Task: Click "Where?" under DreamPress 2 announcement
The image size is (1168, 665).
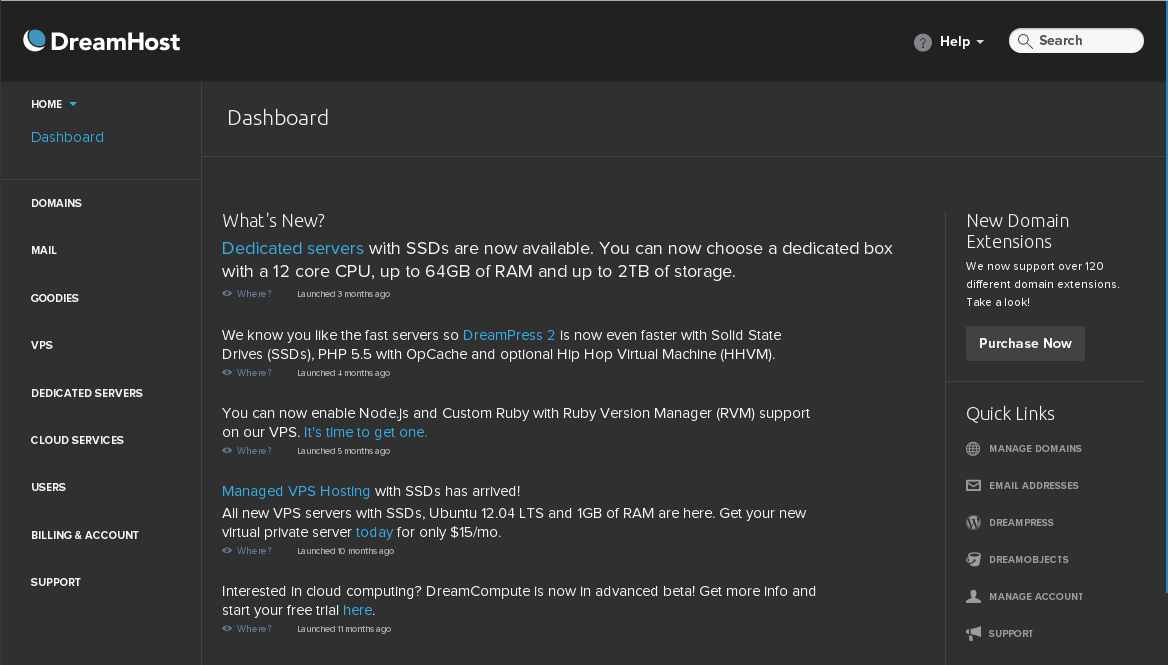Action: pyautogui.click(x=254, y=372)
